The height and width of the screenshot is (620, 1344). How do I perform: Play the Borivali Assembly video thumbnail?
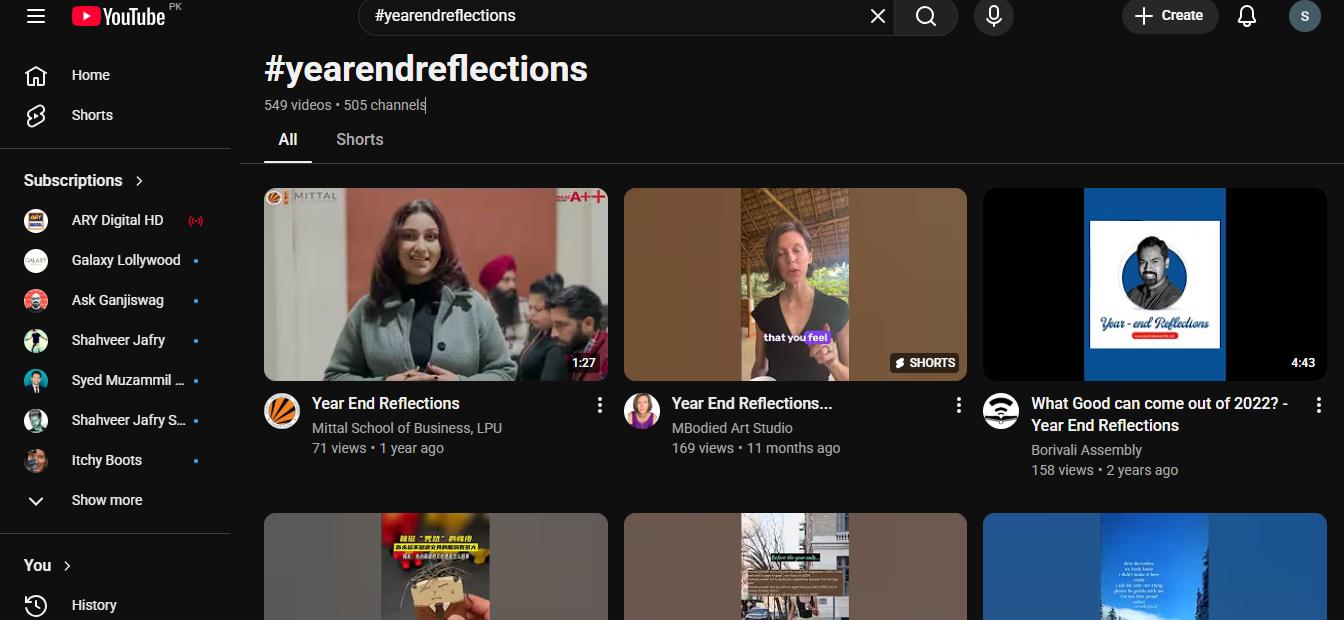click(x=1154, y=283)
